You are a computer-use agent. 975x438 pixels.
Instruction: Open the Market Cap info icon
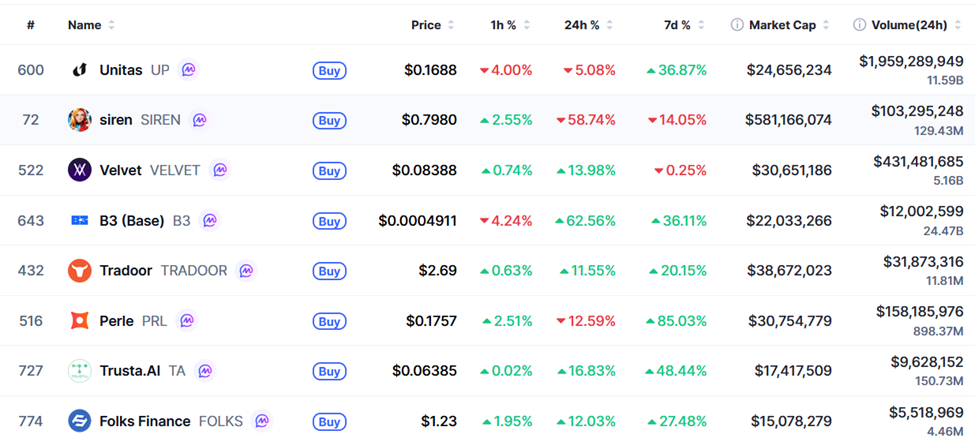737,25
